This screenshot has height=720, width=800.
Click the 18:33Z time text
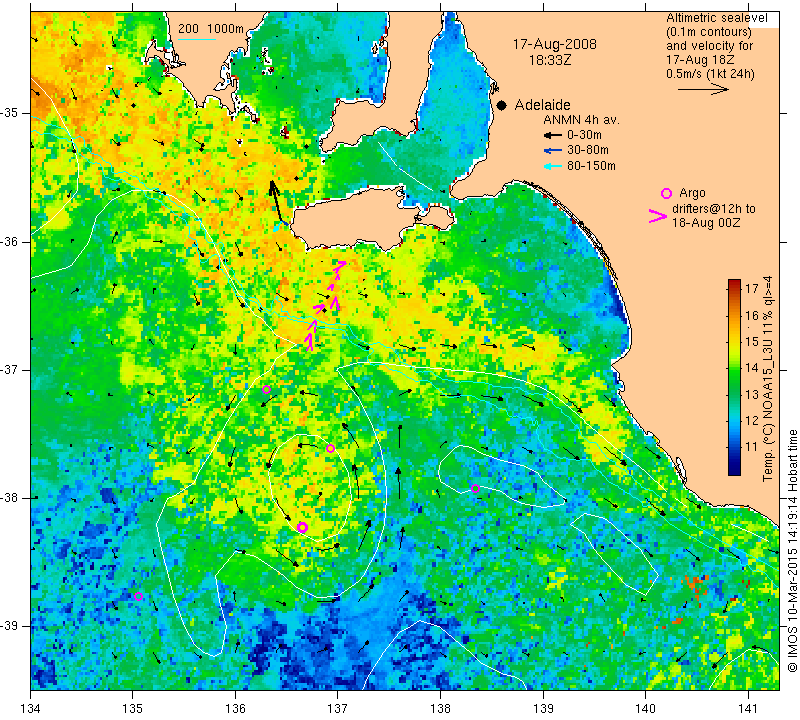pyautogui.click(x=550, y=60)
